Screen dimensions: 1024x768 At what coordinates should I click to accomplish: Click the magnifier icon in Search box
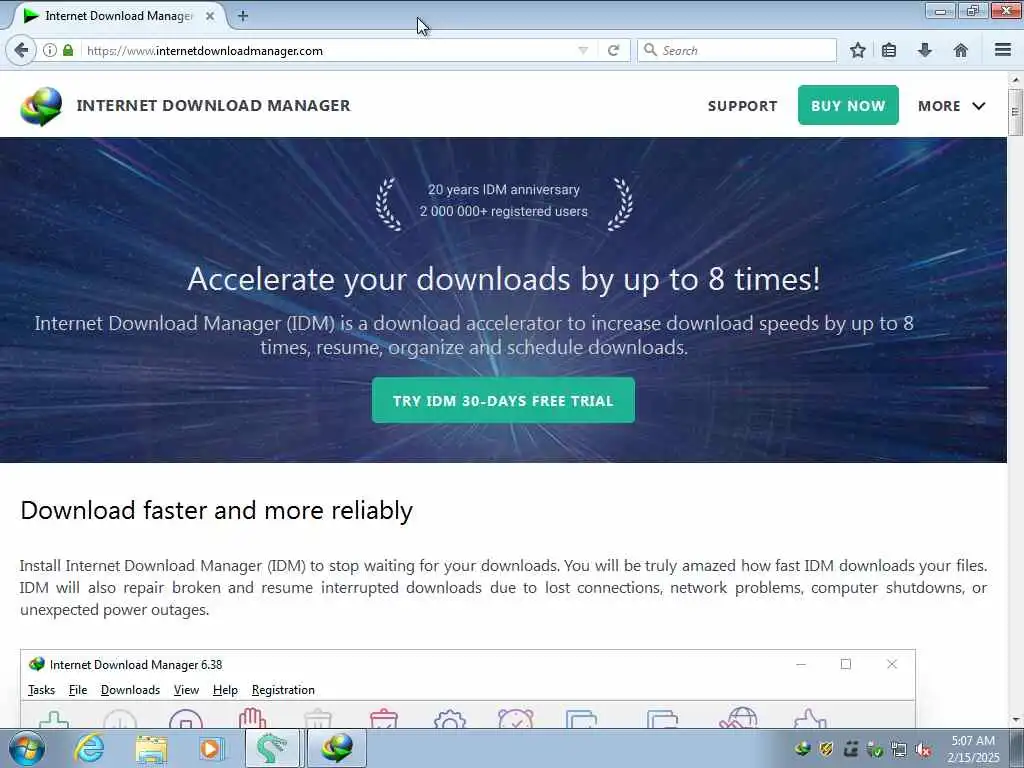(x=650, y=50)
